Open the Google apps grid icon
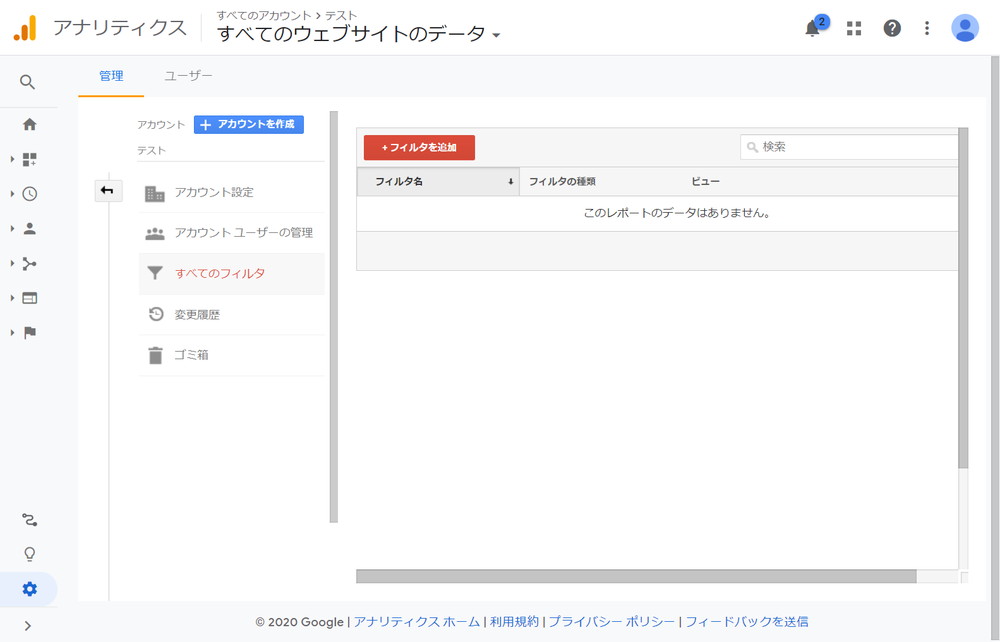Viewport: 1000px width, 642px height. (x=854, y=28)
